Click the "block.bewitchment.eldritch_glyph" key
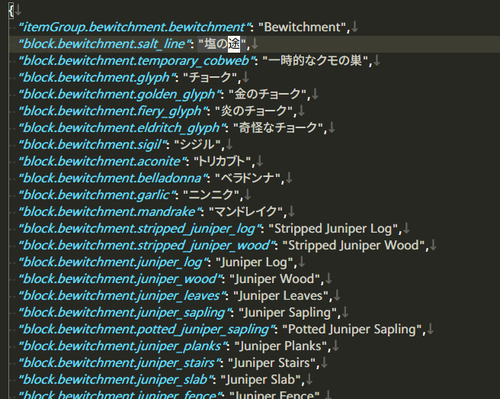The image size is (500, 399). (122, 128)
